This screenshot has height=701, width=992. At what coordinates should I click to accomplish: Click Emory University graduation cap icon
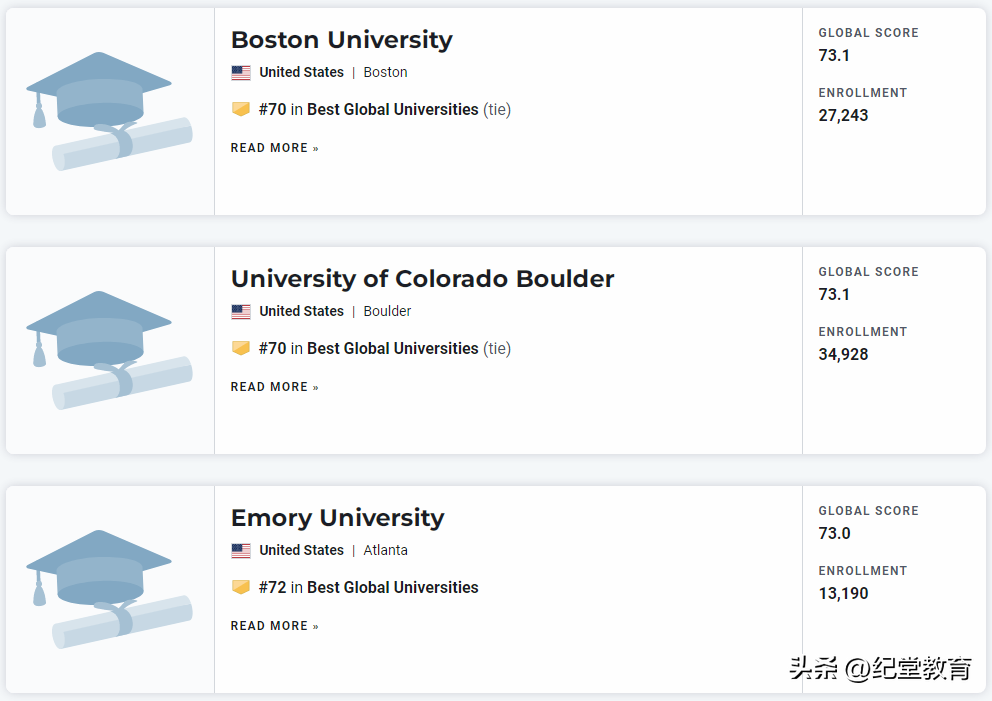click(109, 588)
